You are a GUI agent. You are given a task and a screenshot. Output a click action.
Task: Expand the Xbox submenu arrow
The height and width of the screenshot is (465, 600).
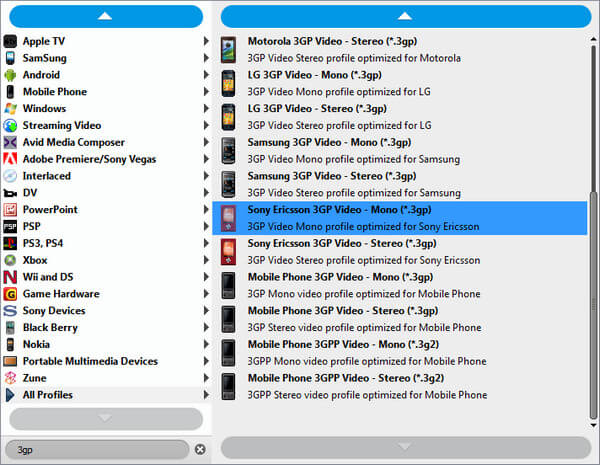coord(206,260)
